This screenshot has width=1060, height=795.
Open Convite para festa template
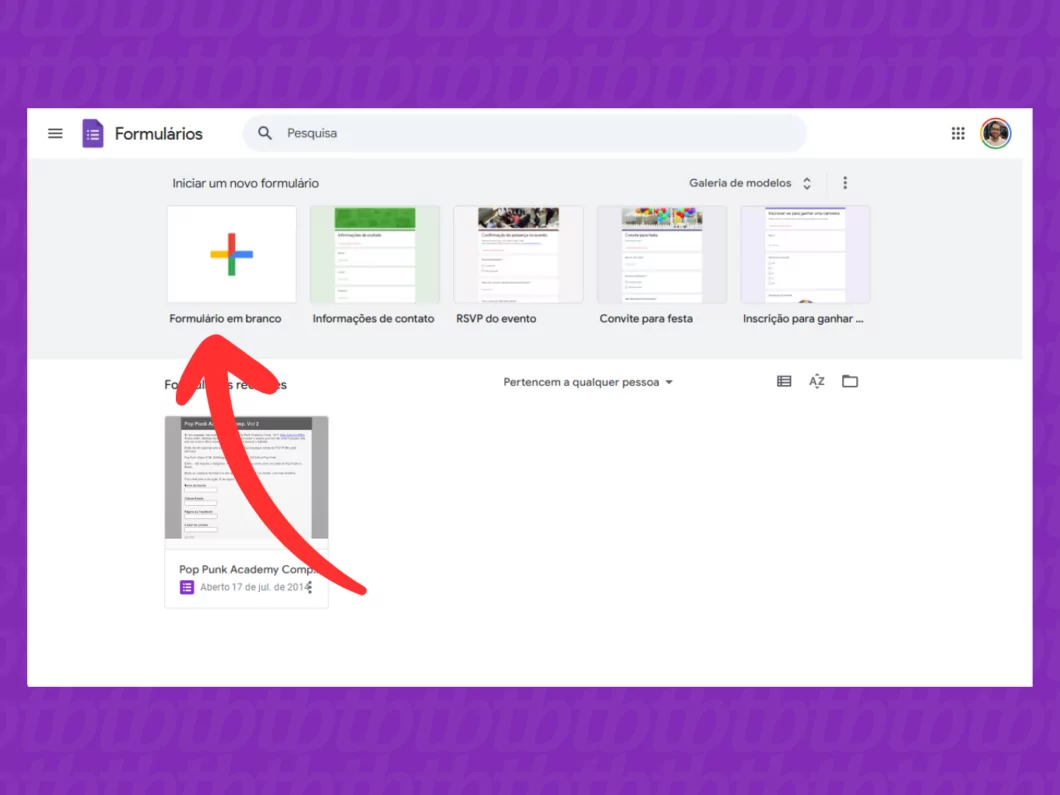pyautogui.click(x=662, y=254)
